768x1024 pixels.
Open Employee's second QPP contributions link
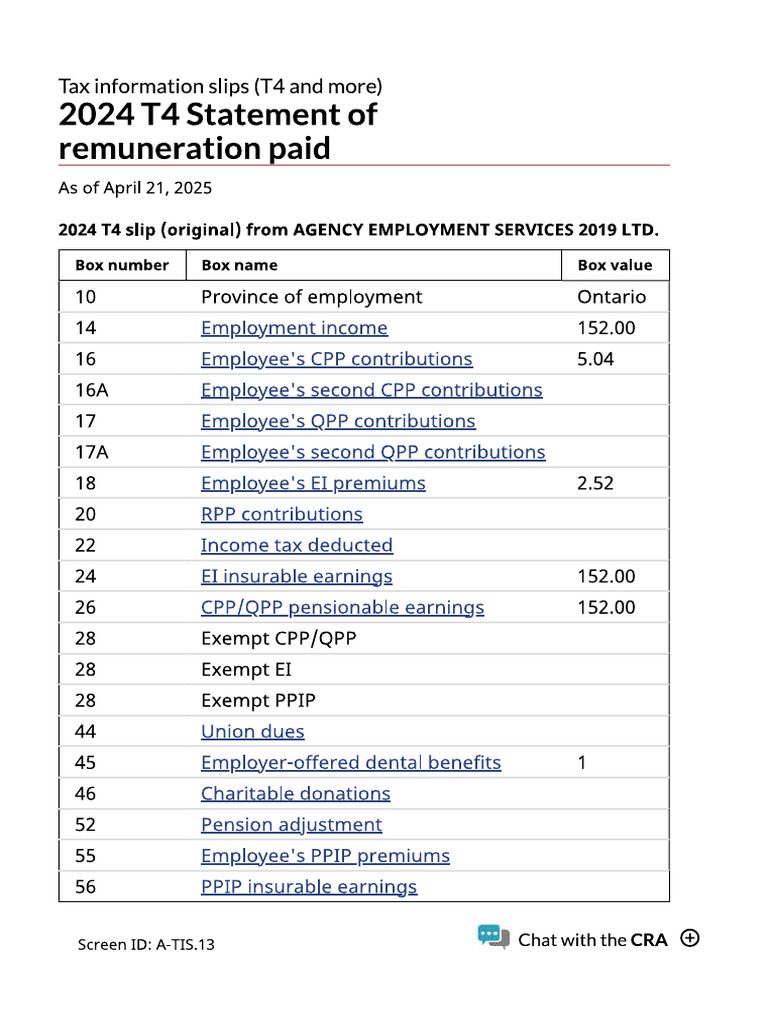pos(373,452)
